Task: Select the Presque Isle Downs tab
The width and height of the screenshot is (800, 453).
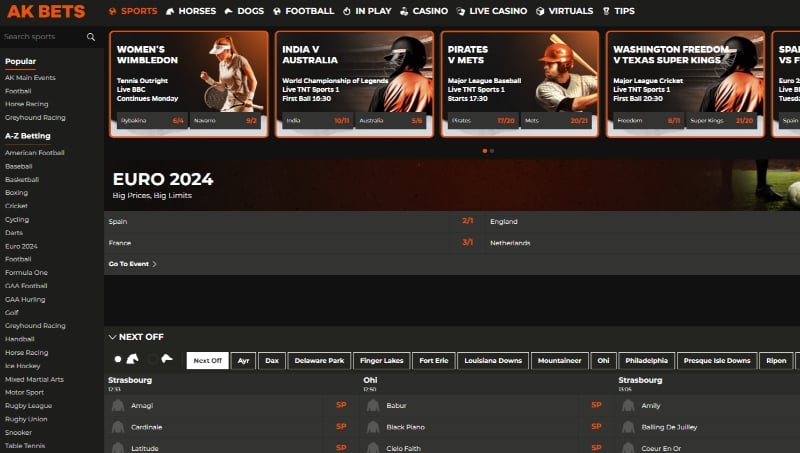Action: pyautogui.click(x=717, y=361)
